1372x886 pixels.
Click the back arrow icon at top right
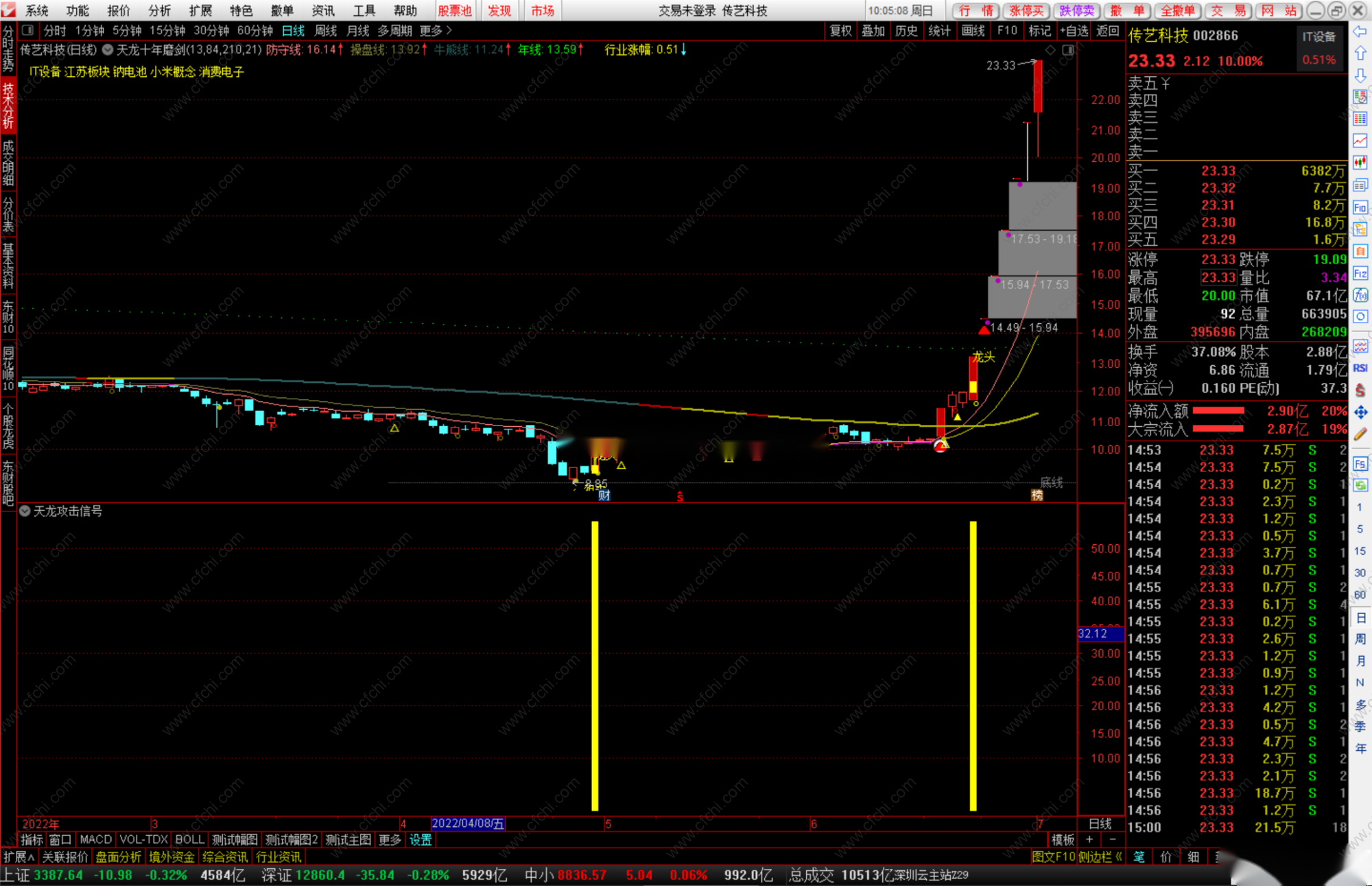click(1360, 32)
